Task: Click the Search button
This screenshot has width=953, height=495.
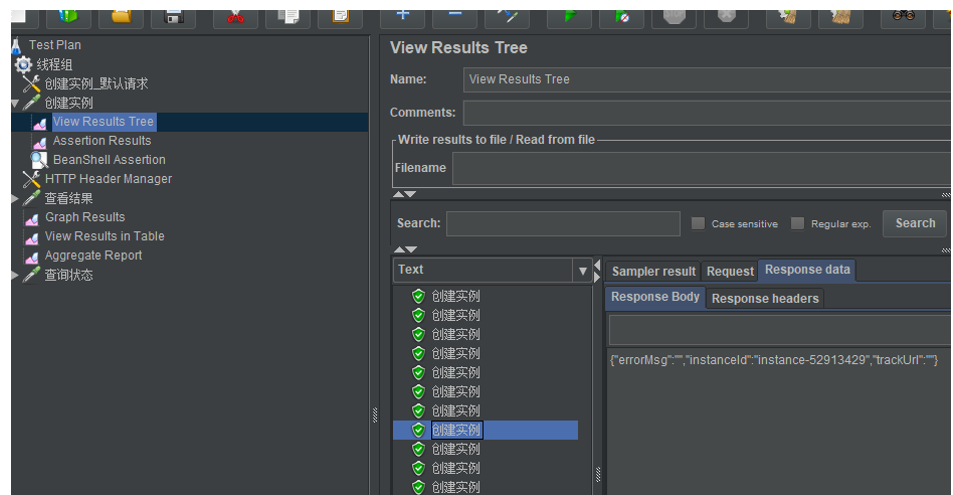Action: point(915,223)
